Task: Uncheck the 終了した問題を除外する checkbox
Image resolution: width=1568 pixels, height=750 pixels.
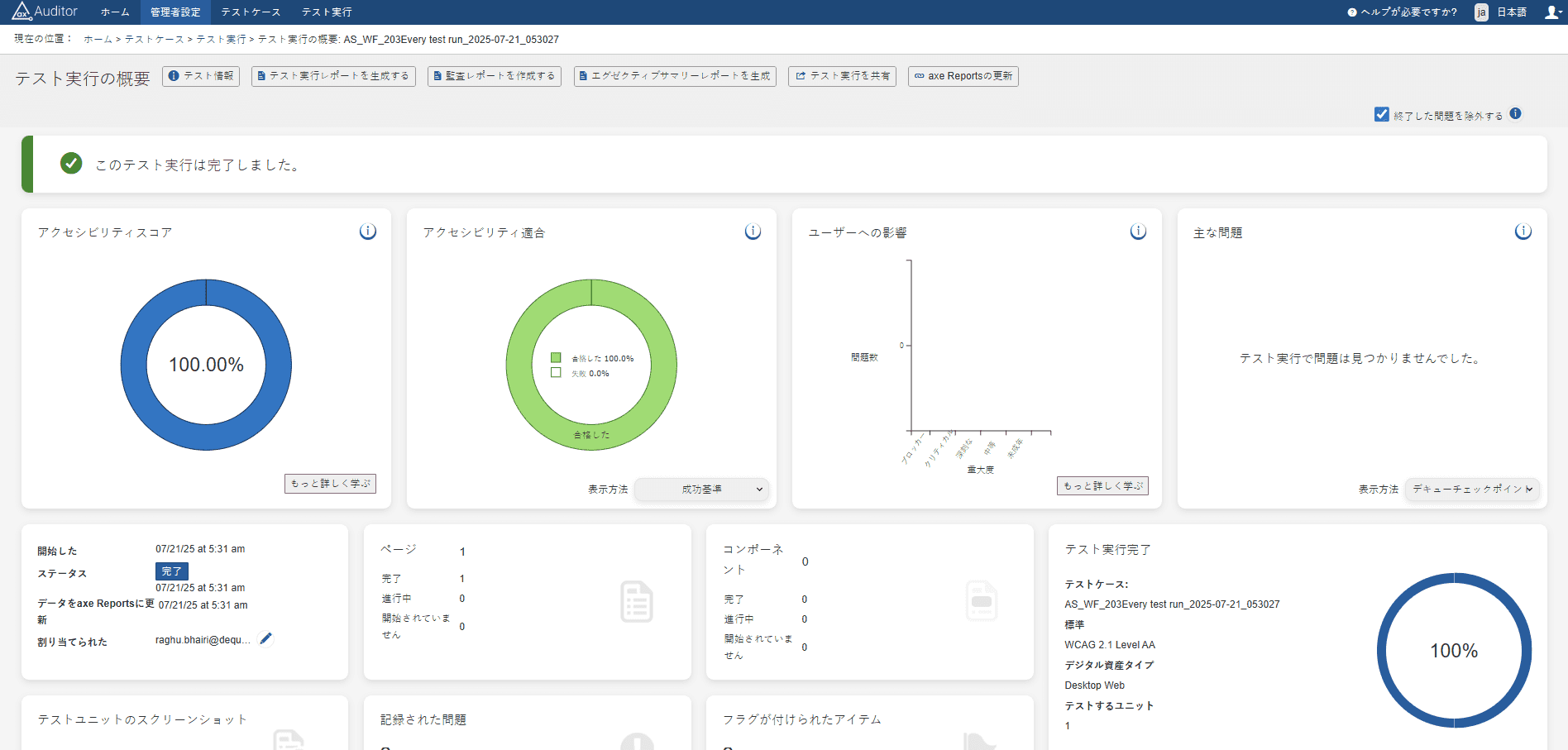Action: click(x=1382, y=115)
